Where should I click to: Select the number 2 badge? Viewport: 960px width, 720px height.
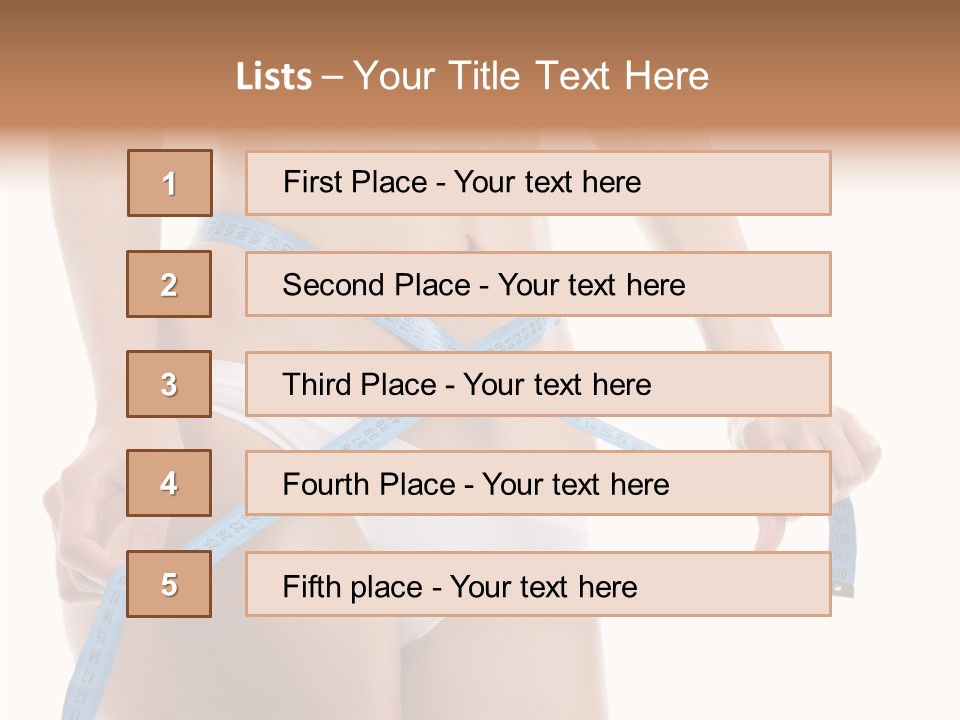pyautogui.click(x=170, y=284)
